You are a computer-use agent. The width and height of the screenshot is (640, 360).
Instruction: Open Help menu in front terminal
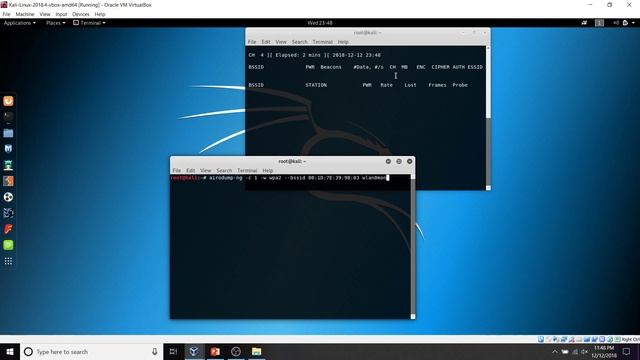tap(267, 171)
